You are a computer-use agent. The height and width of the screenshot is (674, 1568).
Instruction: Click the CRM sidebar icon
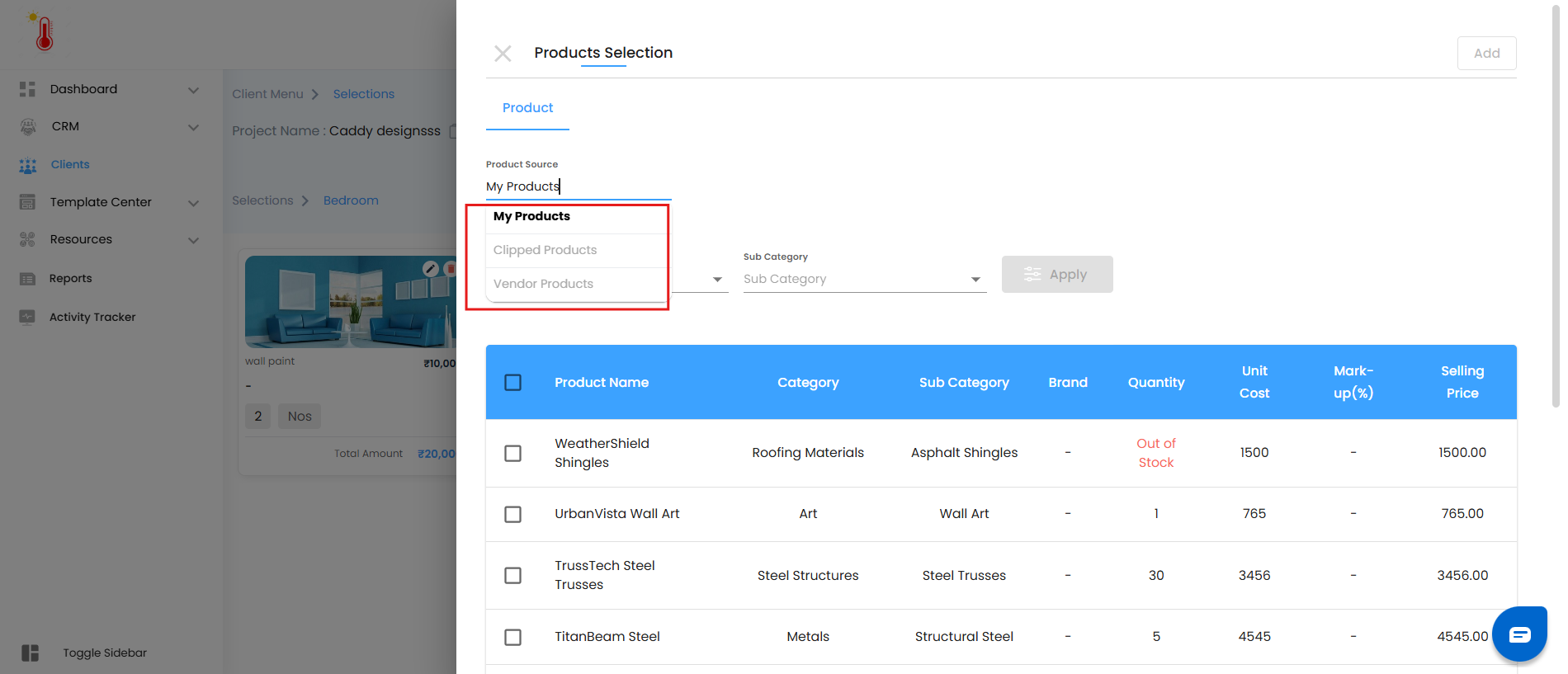[x=28, y=126]
